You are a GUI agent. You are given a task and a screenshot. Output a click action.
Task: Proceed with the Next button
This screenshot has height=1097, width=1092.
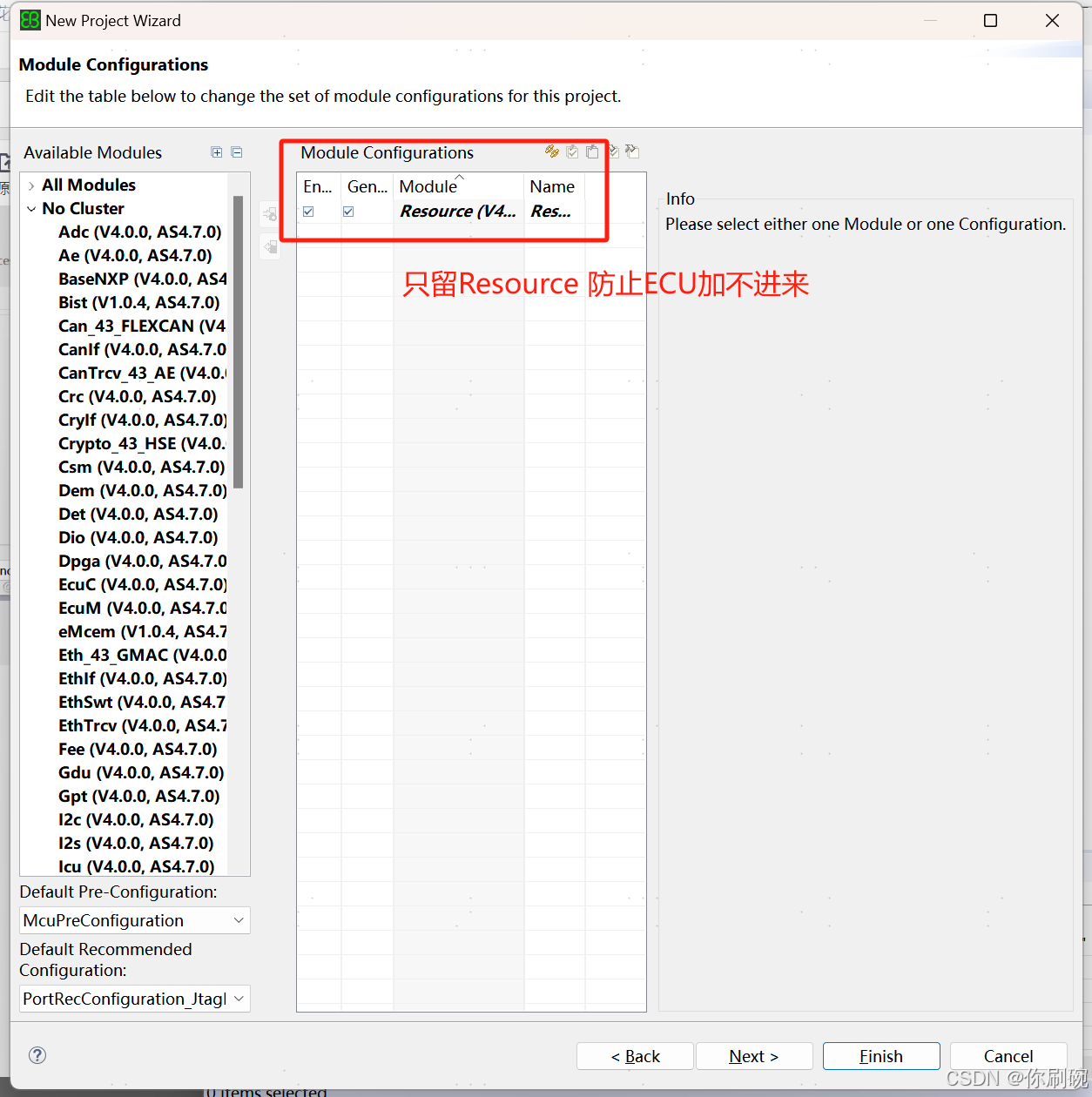tap(754, 1056)
